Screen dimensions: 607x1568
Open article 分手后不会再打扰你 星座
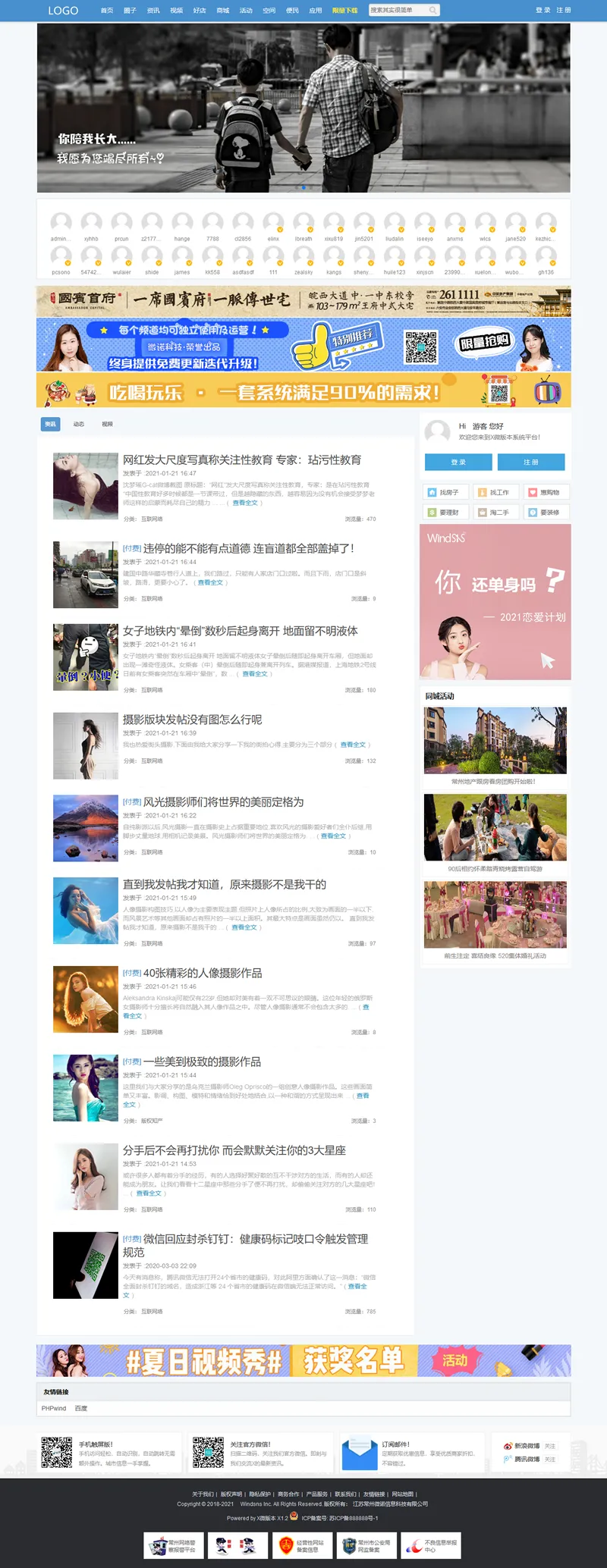click(234, 1150)
